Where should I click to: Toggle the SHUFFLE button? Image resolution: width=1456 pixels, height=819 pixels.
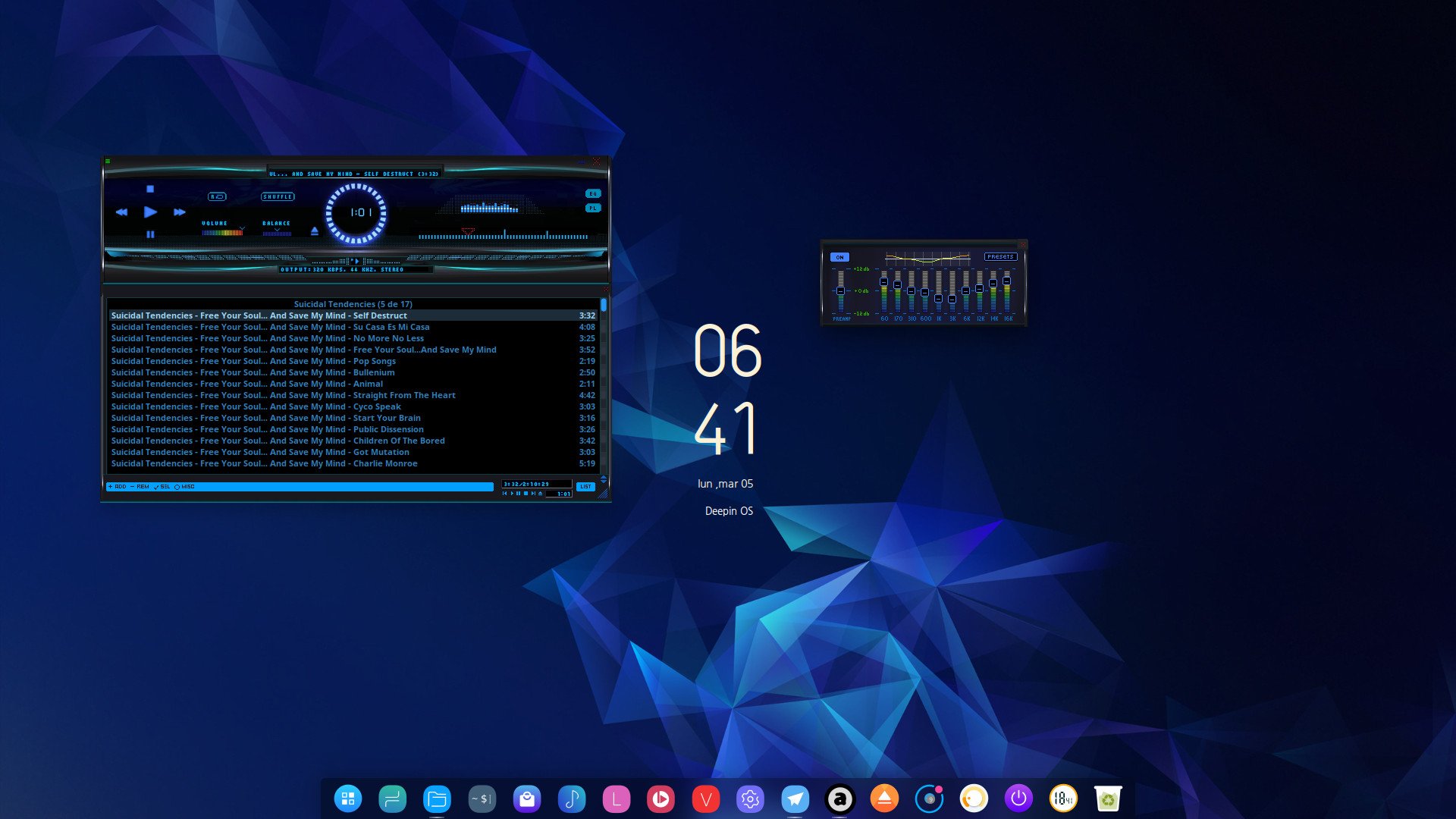(278, 196)
